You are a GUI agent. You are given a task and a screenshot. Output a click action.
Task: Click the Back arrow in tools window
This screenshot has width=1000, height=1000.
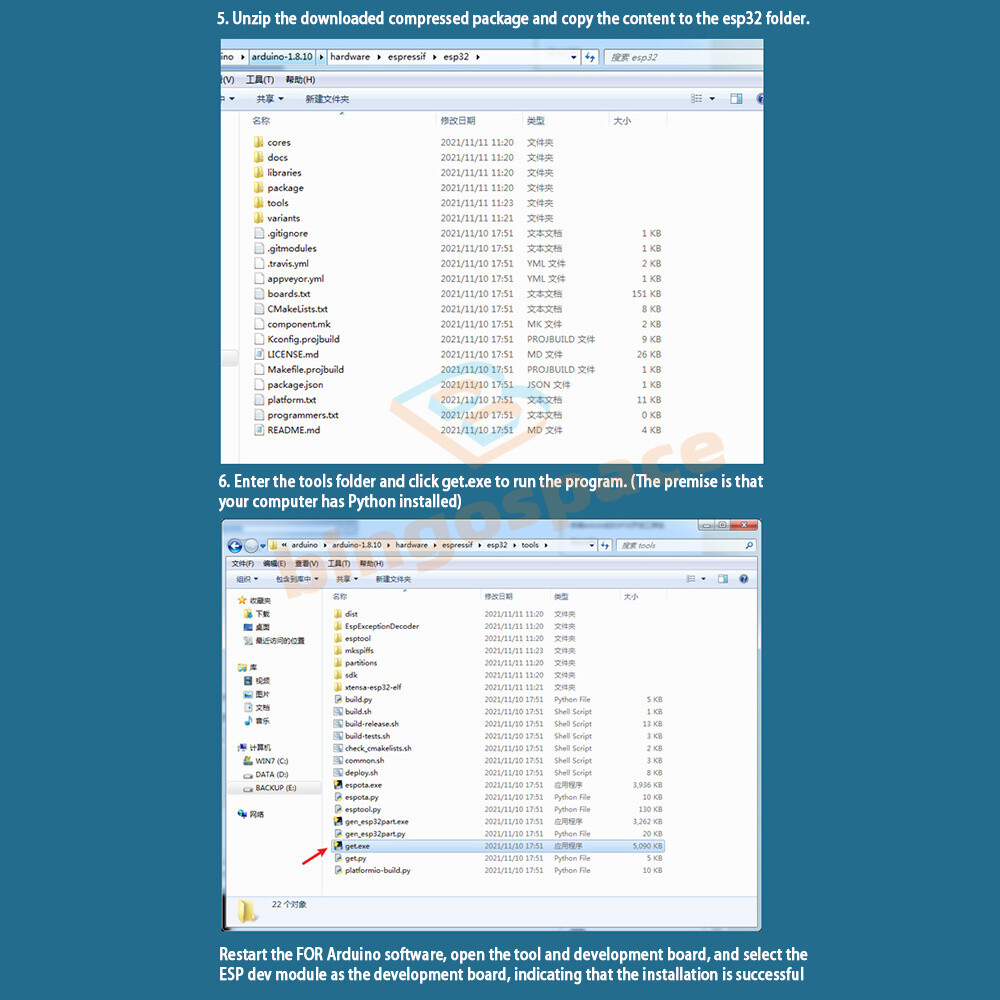coord(235,545)
